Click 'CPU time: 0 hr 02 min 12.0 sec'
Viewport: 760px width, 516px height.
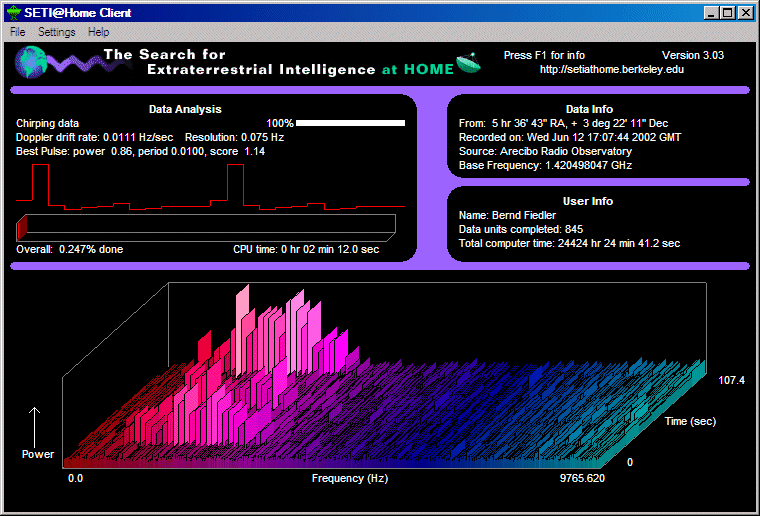pos(306,249)
